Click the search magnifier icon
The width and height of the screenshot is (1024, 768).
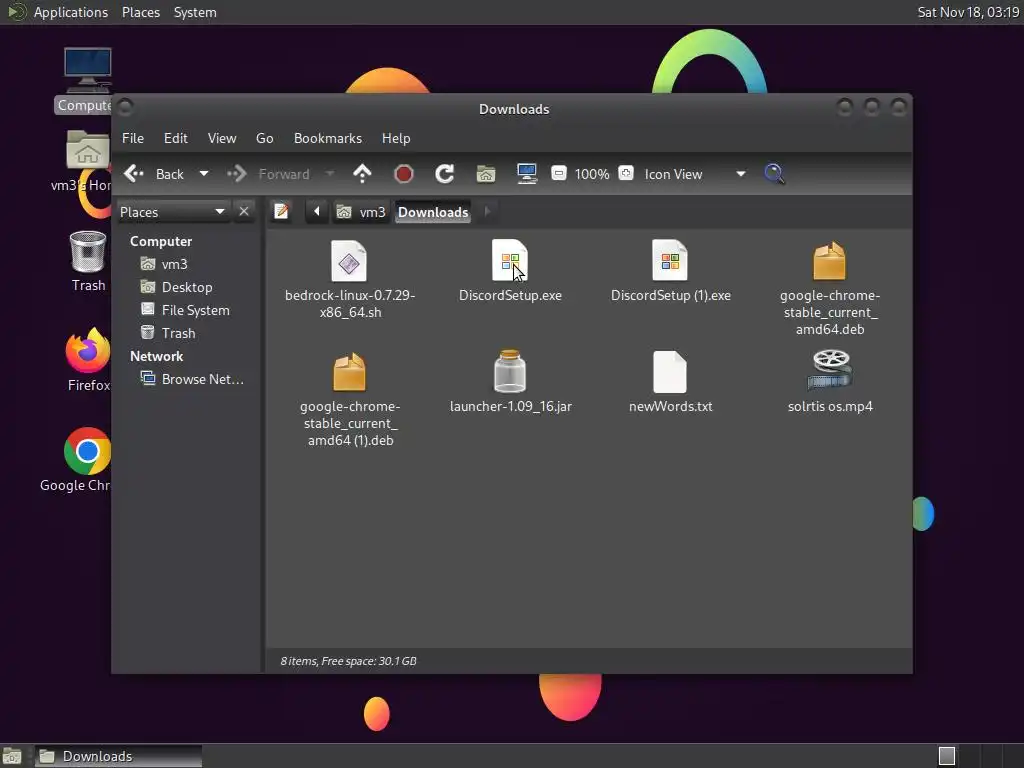pyautogui.click(x=775, y=174)
